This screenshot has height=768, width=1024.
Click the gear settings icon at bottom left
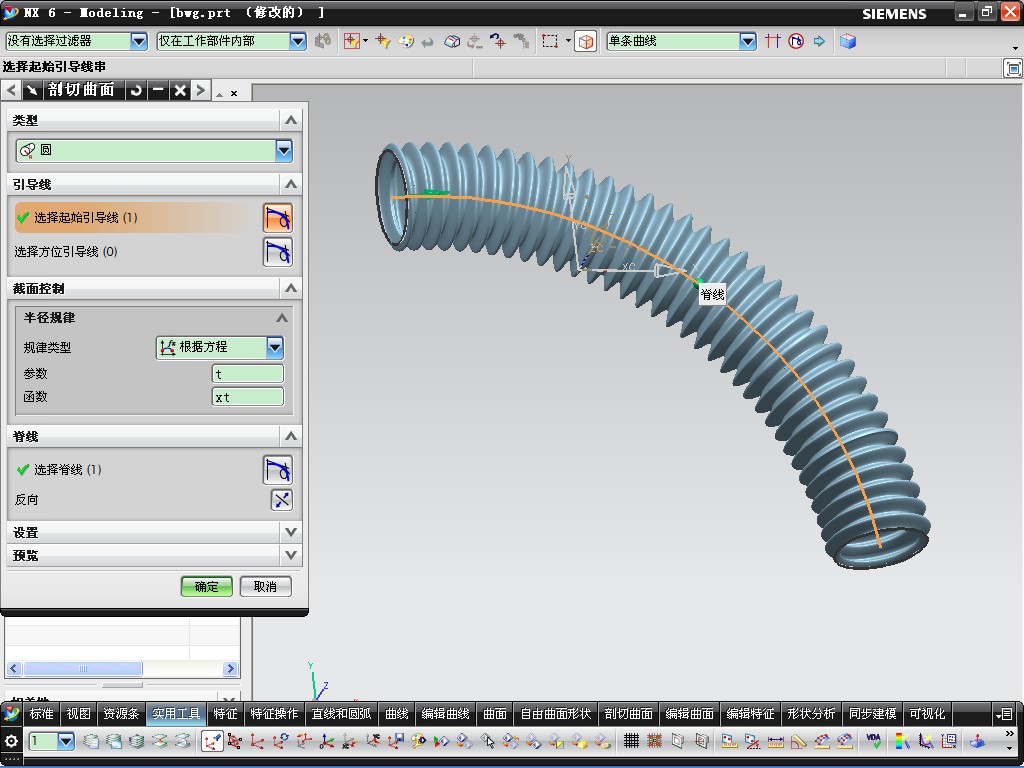[x=11, y=741]
